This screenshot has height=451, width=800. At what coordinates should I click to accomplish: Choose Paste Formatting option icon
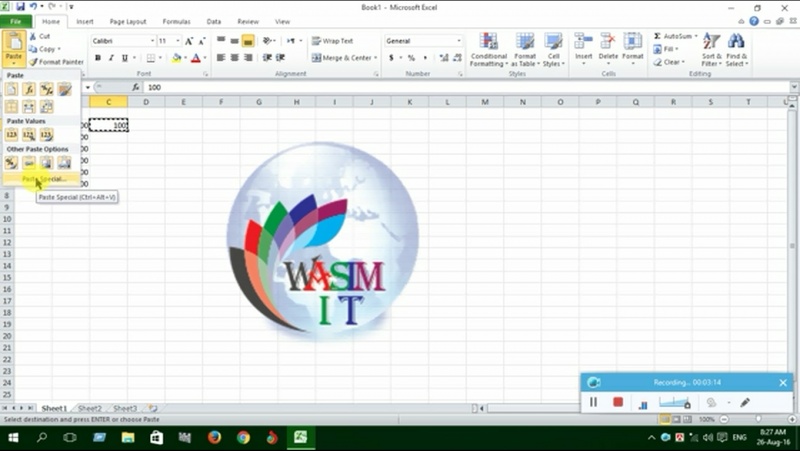[11, 163]
